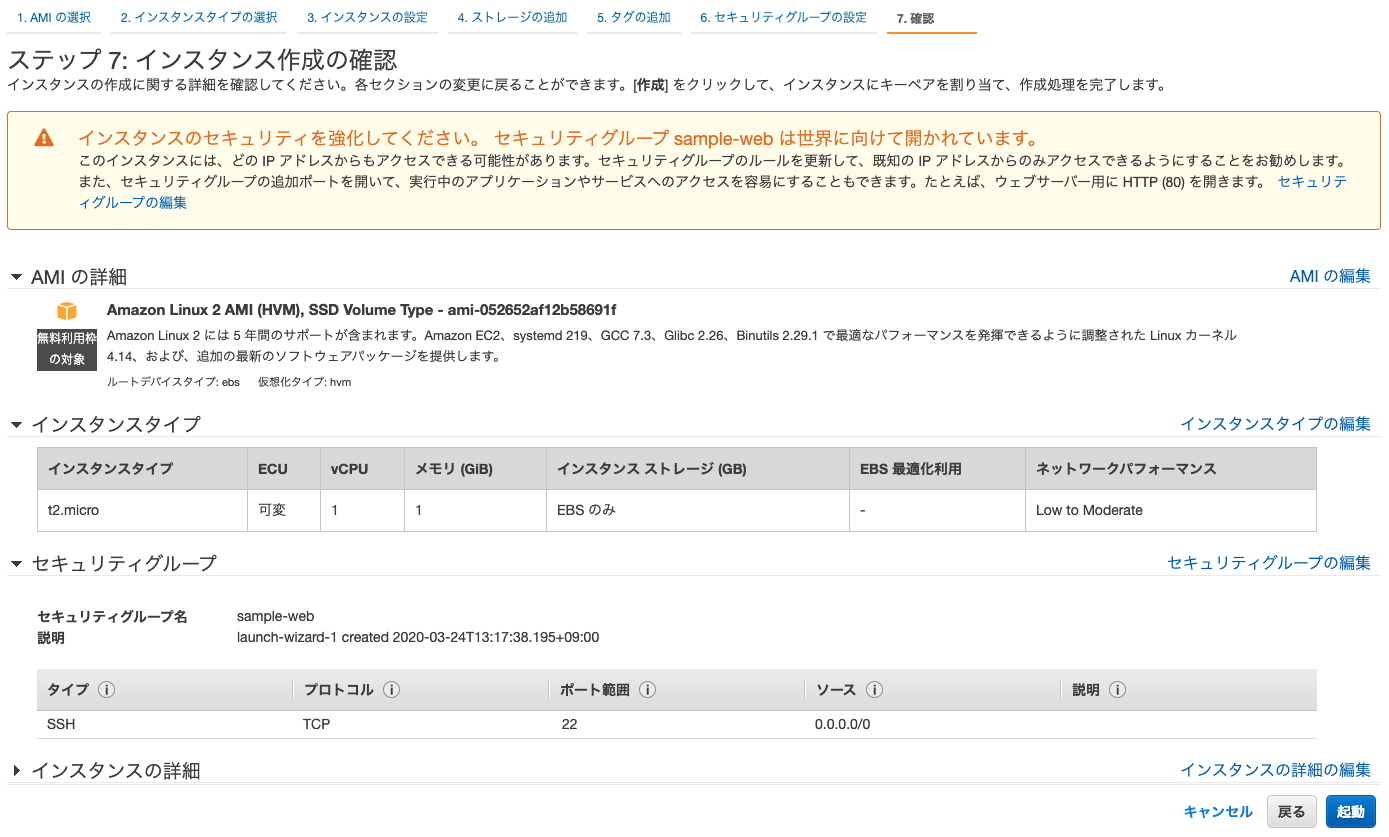Click the orange Amazon Linux AMI icon
This screenshot has width=1389, height=837.
(67, 311)
